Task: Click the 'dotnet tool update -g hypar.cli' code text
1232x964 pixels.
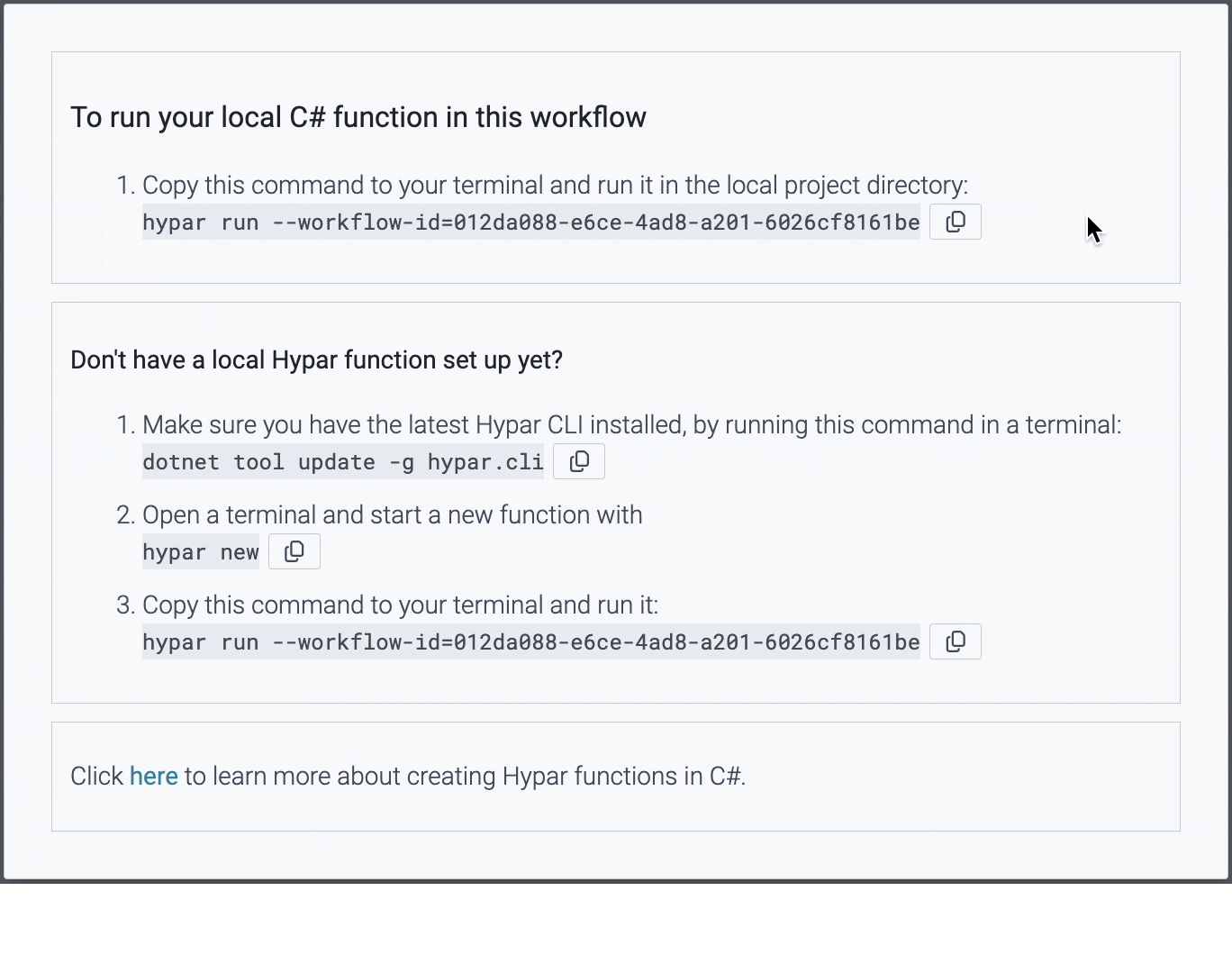Action: coord(343,461)
